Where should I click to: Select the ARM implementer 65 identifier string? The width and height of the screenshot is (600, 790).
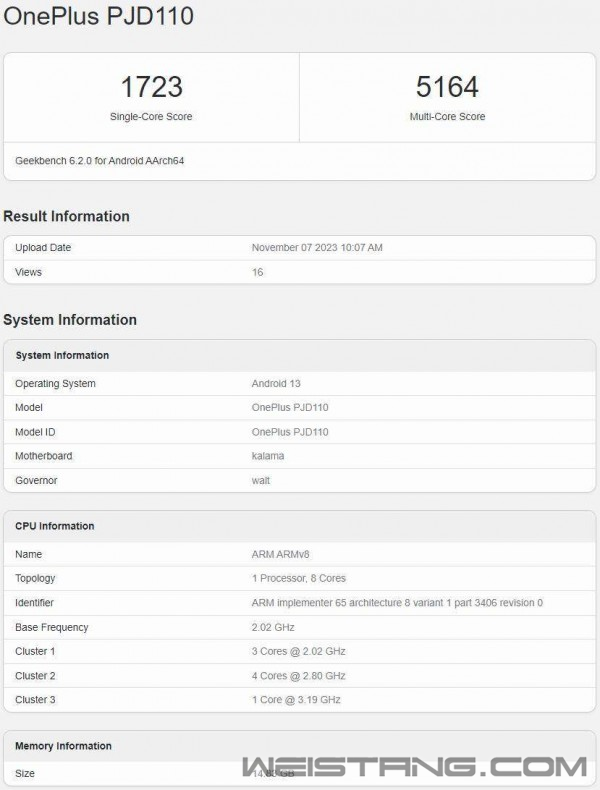(x=397, y=603)
